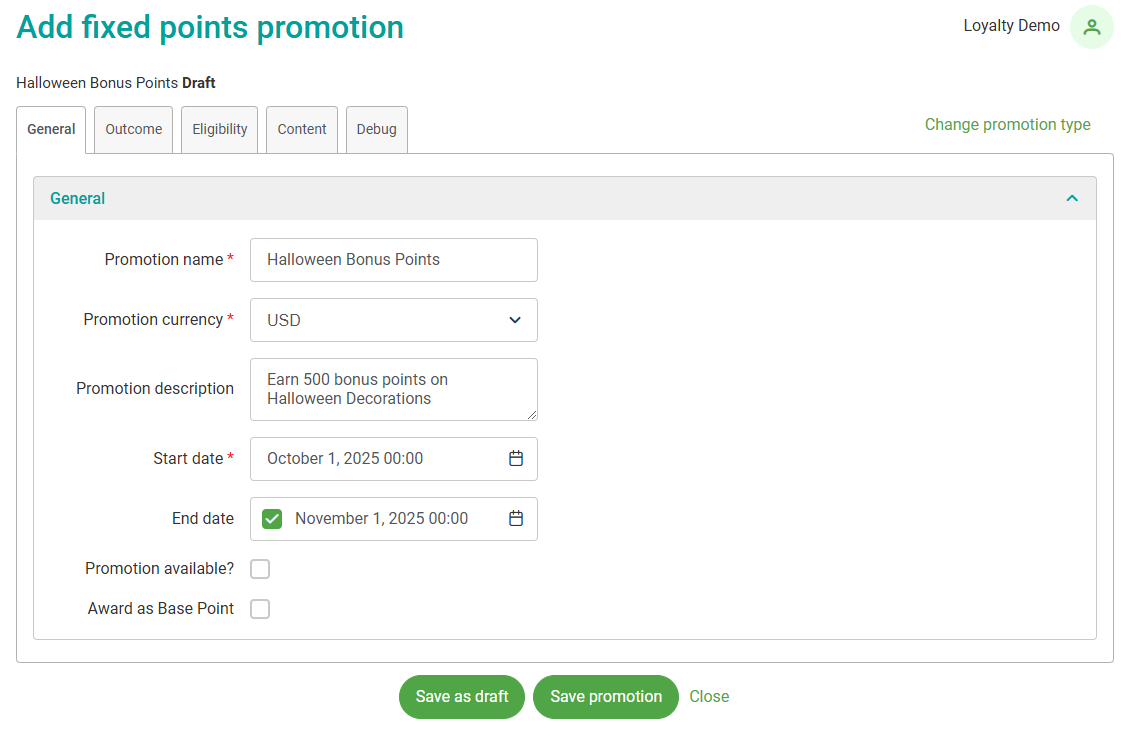Click the Save as draft button

[x=462, y=697]
